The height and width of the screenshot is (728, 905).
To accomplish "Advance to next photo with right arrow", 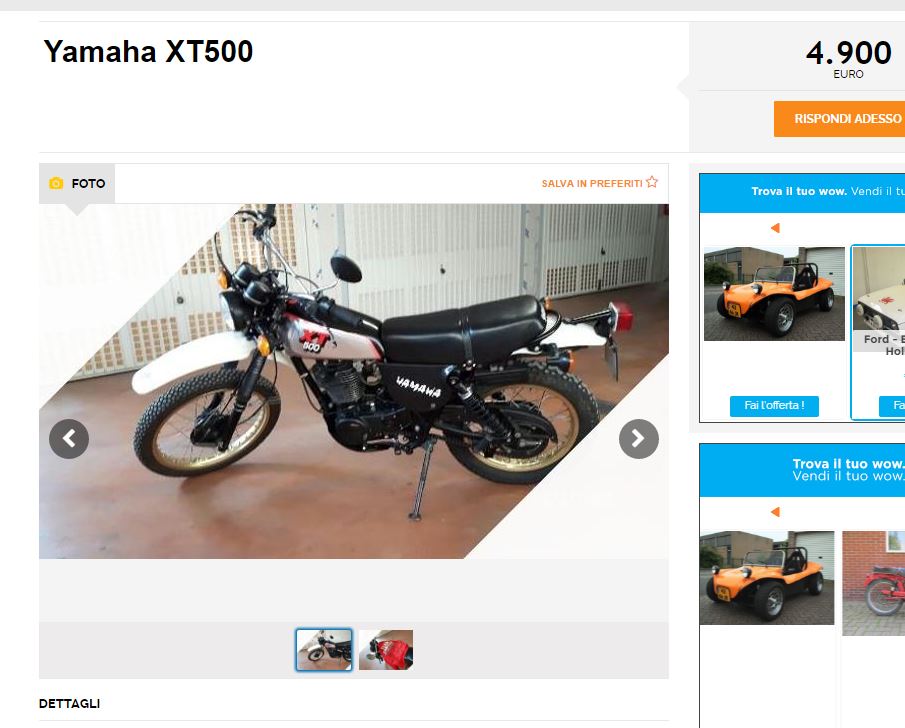I will tap(638, 439).
